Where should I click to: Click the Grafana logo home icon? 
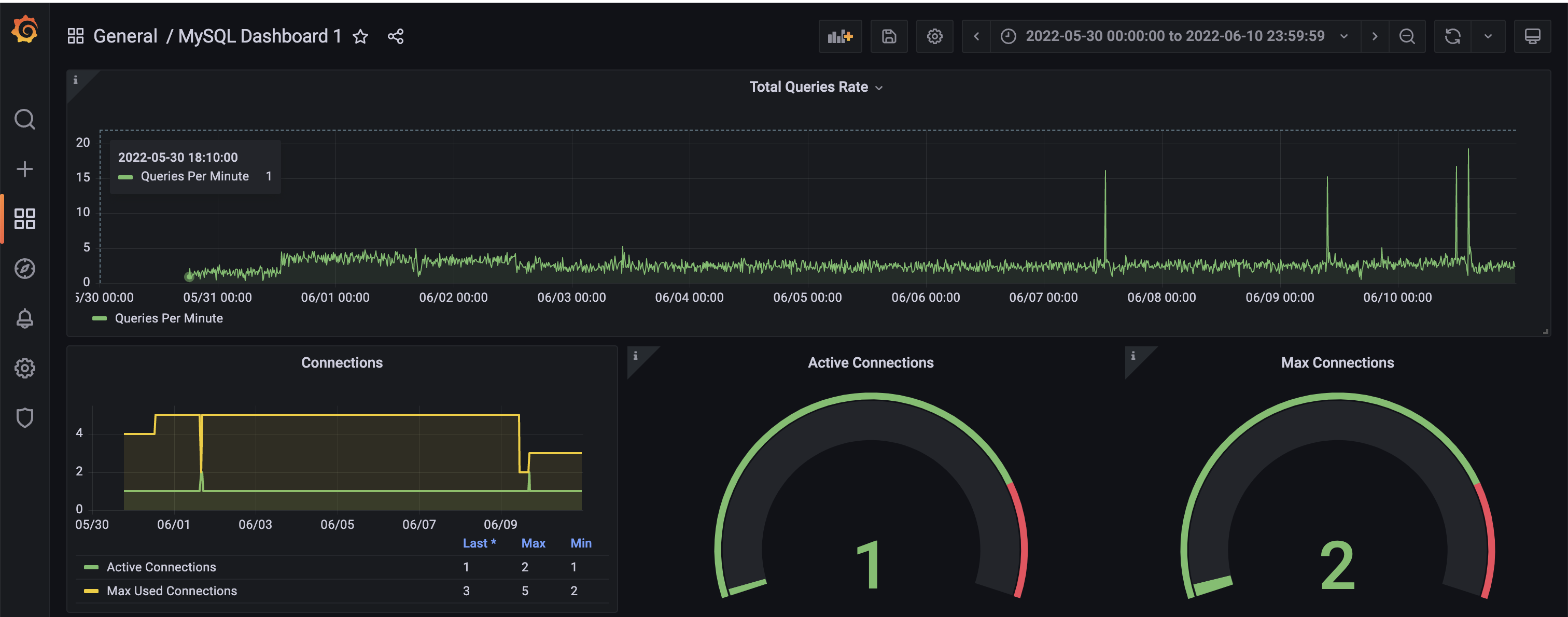(24, 29)
